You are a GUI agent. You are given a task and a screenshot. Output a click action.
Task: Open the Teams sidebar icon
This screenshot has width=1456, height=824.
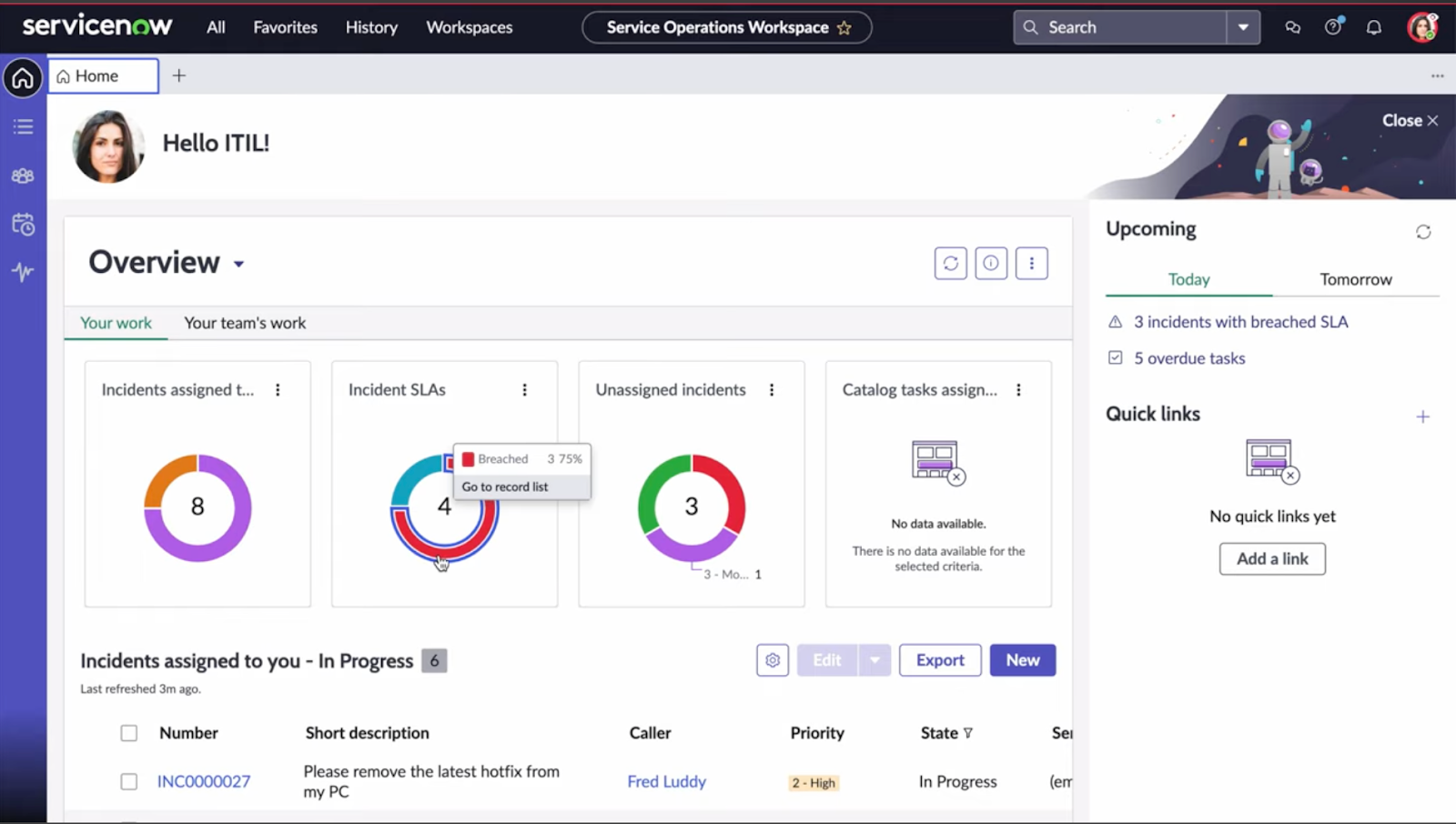pos(23,176)
